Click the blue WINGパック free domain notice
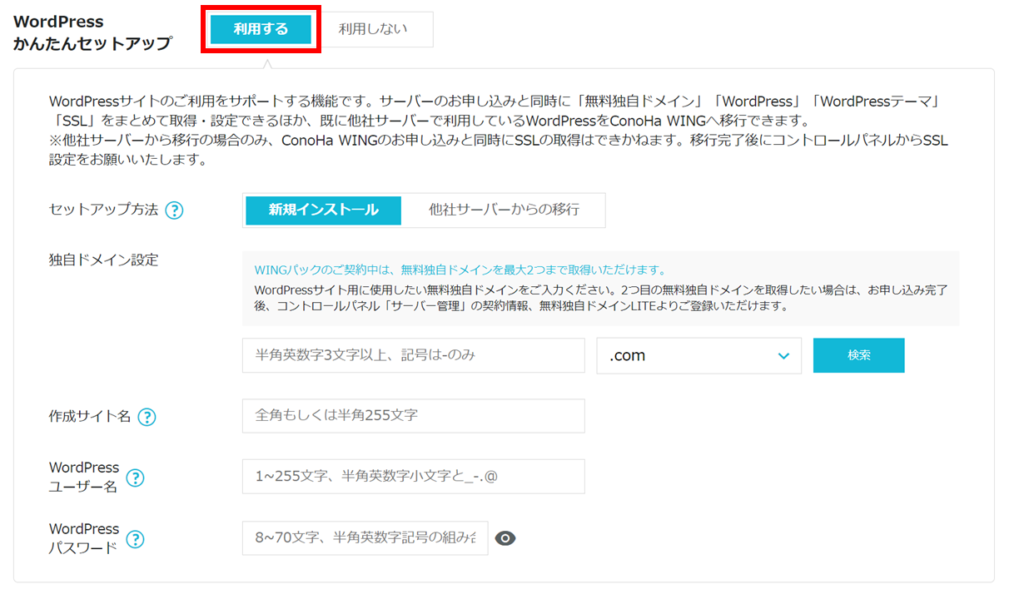 click(460, 270)
